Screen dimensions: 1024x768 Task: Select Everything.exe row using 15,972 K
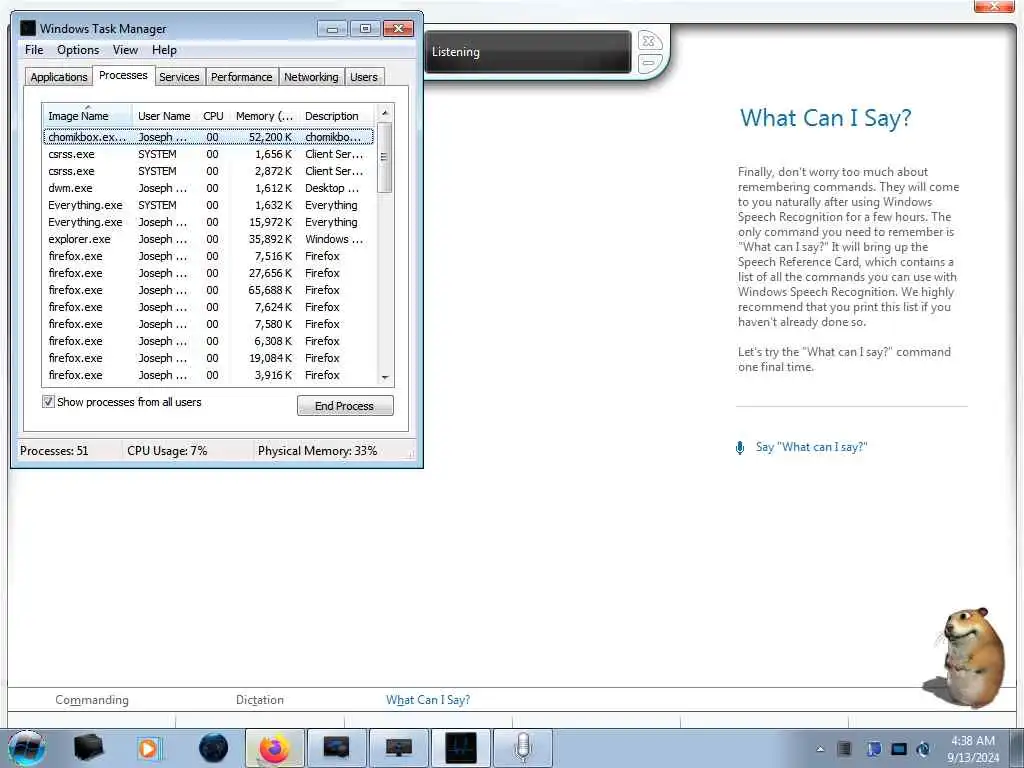pos(208,222)
